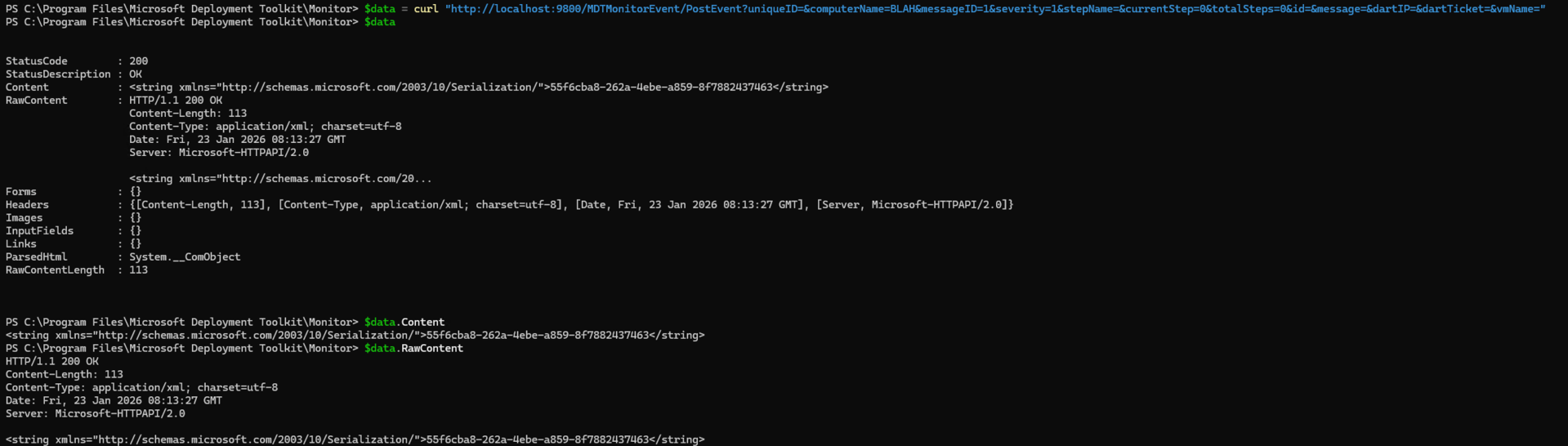Click the InputFields property label
The width and height of the screenshot is (1568, 446).
coord(39,231)
